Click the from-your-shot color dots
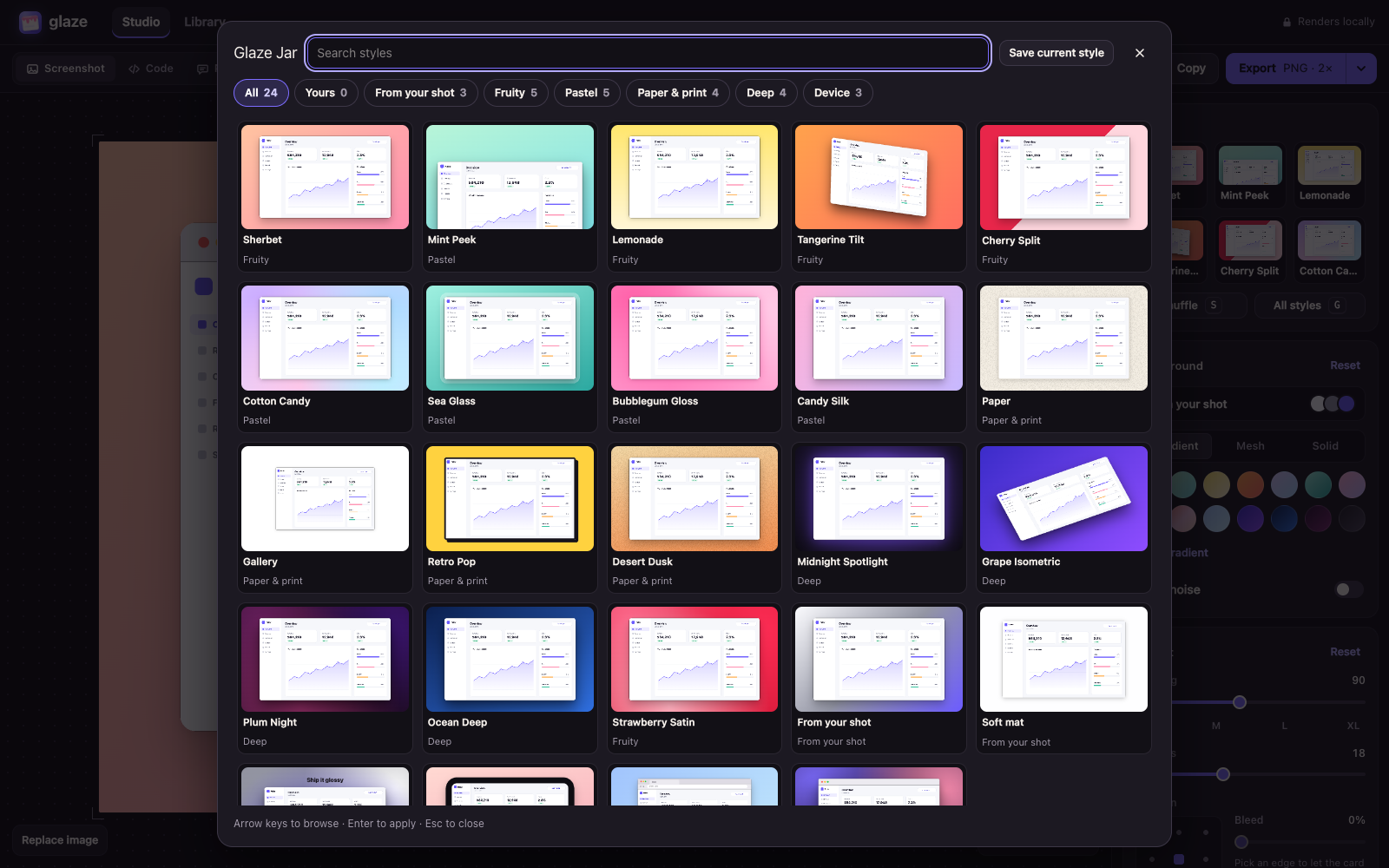 [1333, 404]
